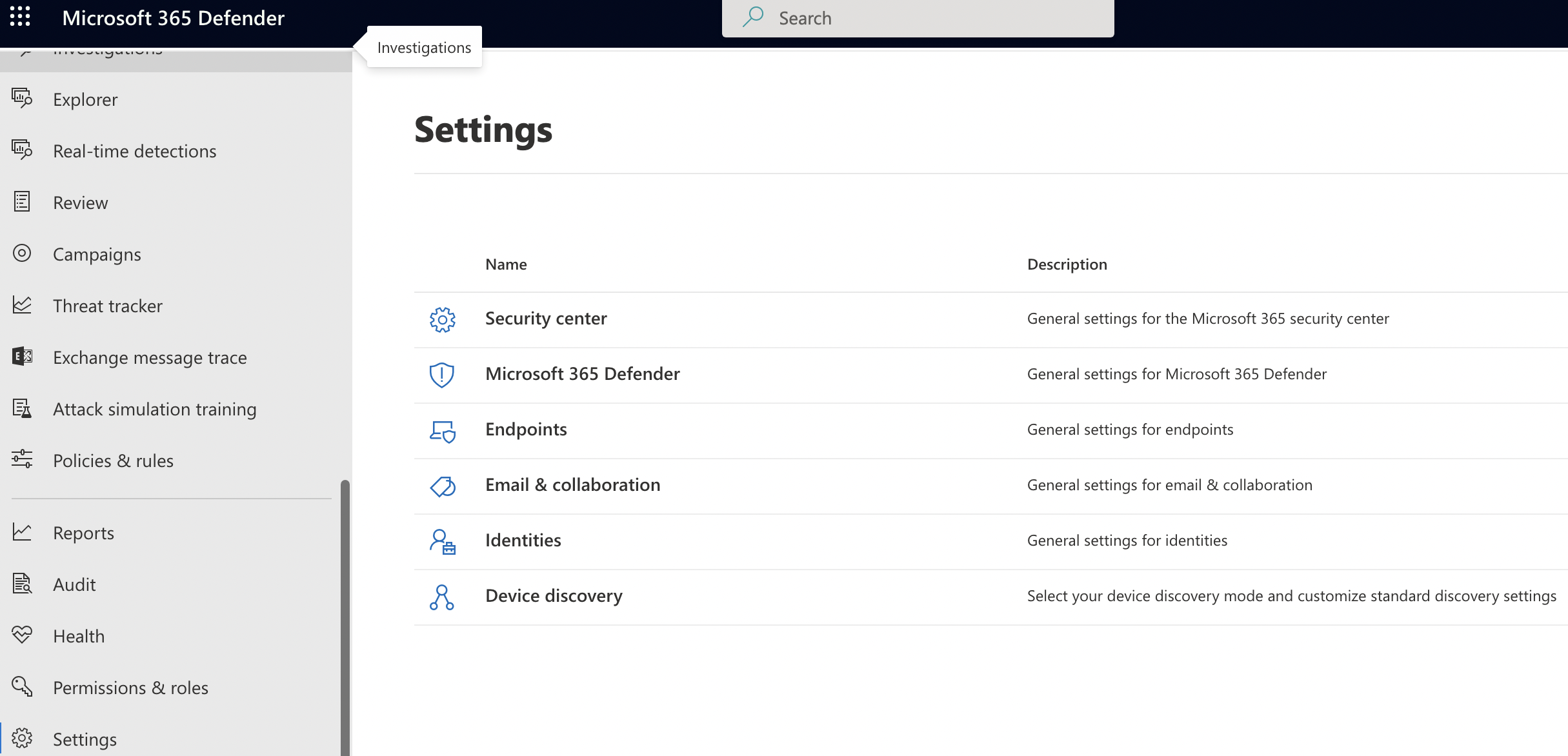Click the Explorer sidebar icon

[22, 99]
